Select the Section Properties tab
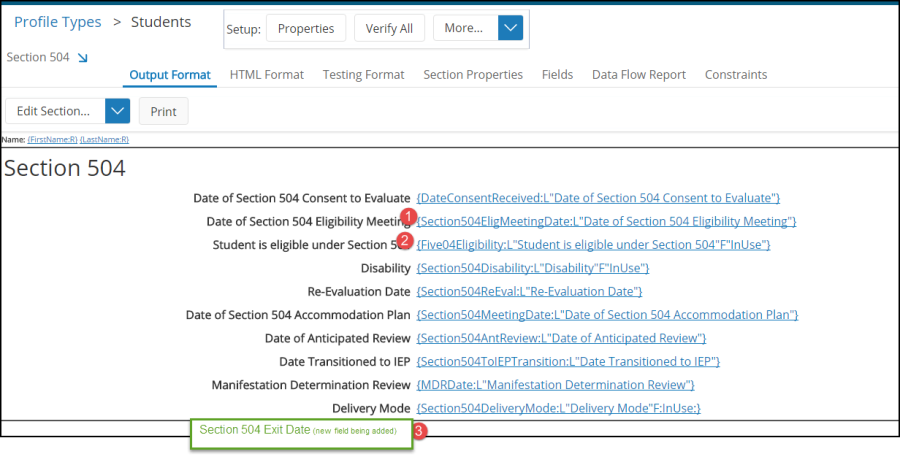 (473, 75)
